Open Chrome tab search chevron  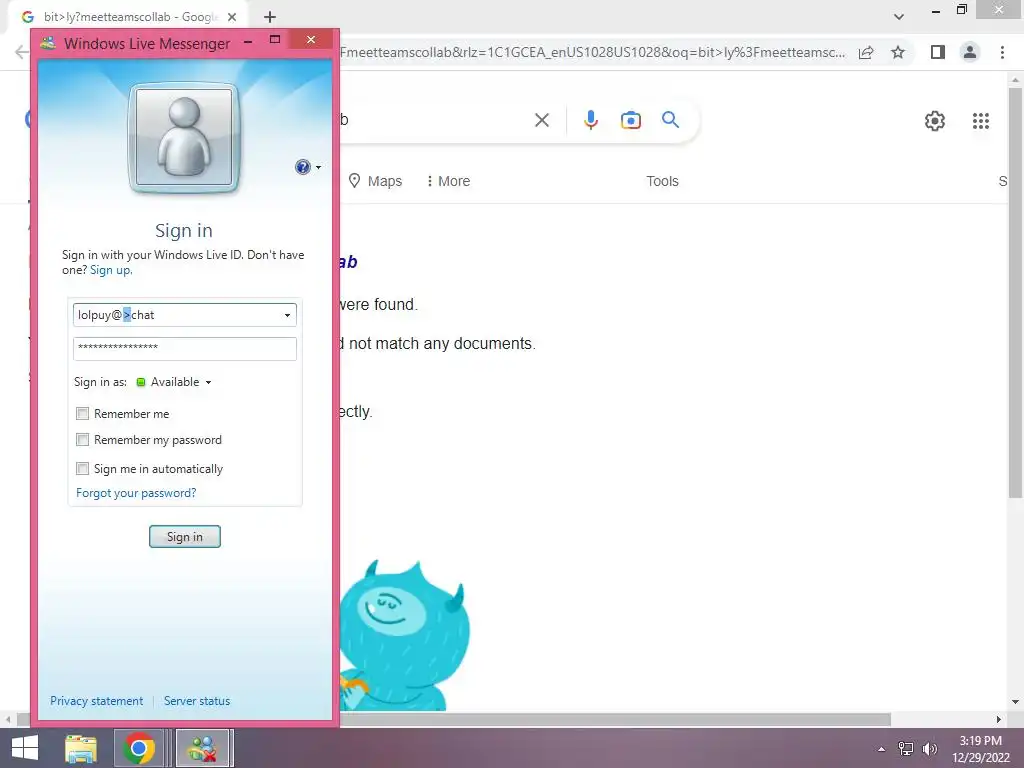[899, 17]
